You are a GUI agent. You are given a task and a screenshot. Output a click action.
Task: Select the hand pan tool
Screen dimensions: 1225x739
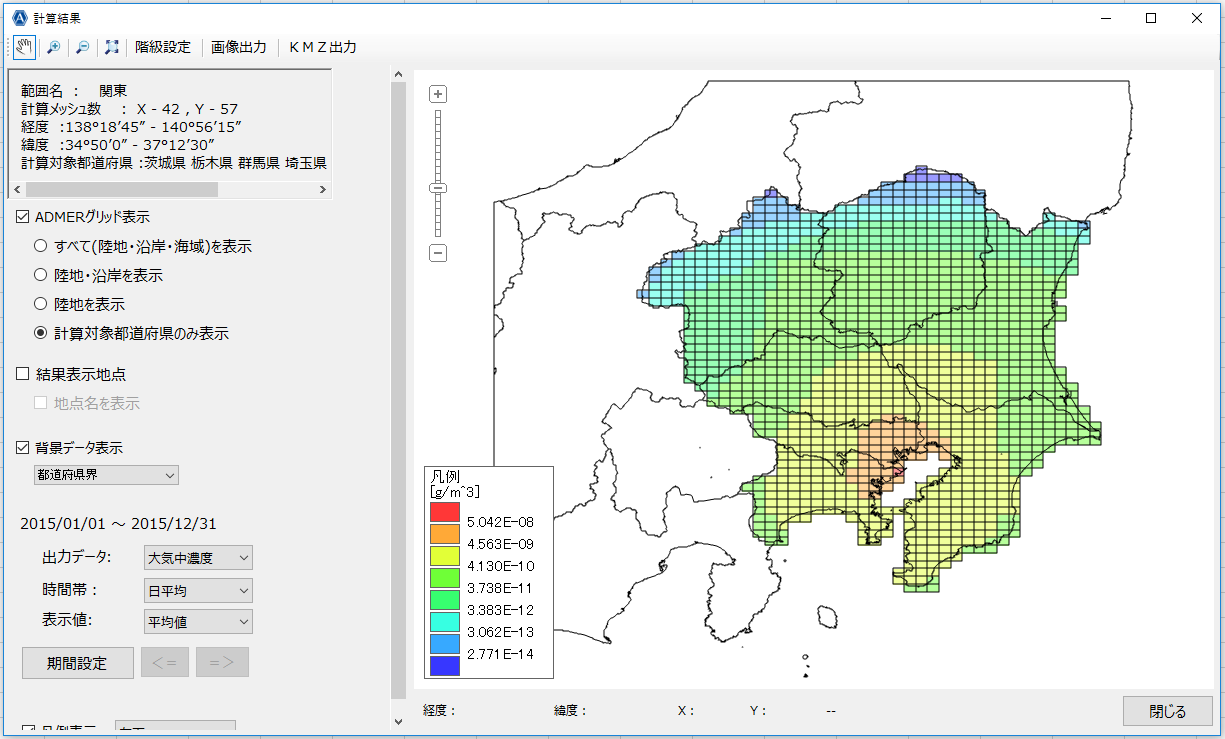(25, 47)
